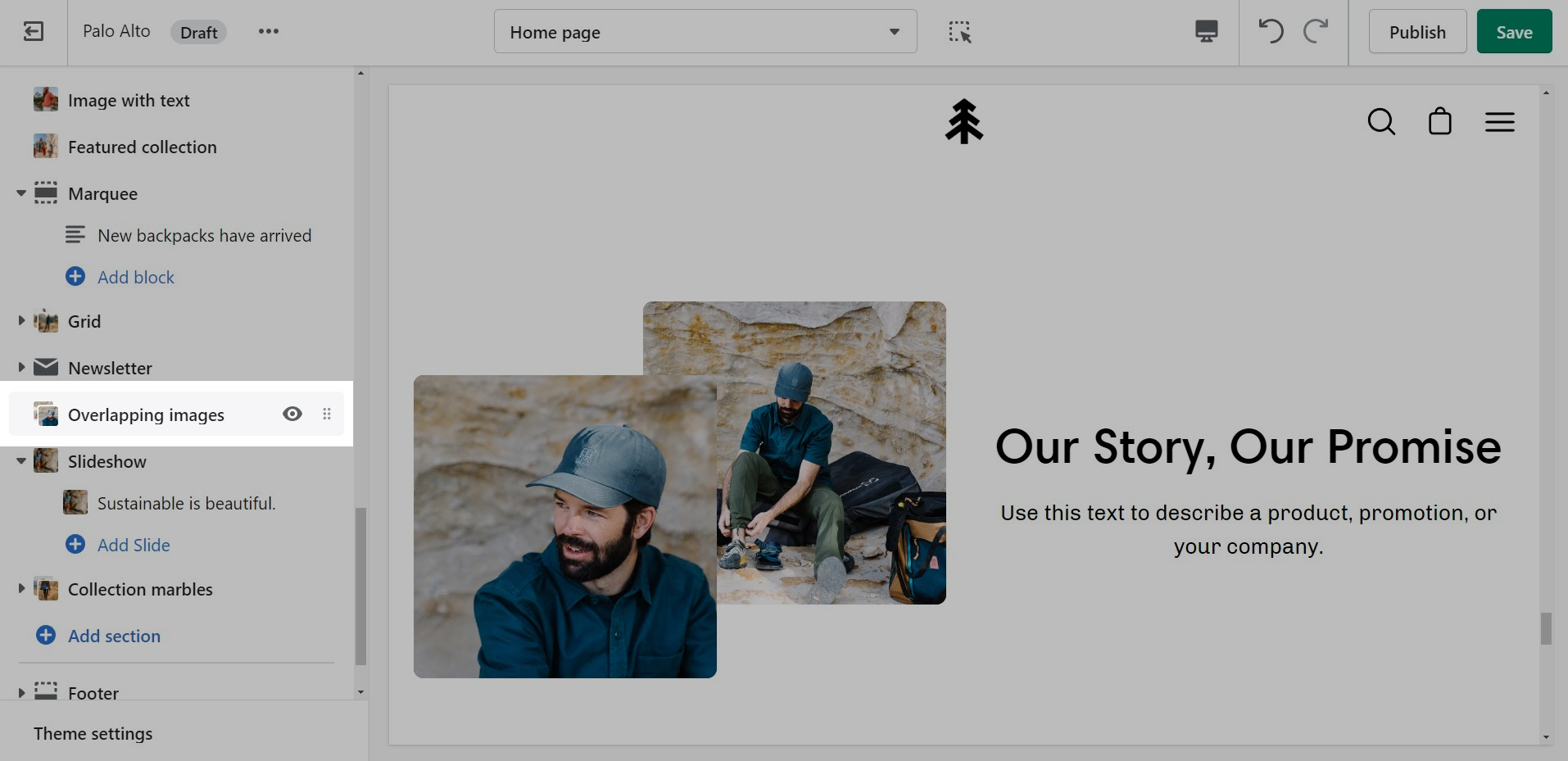Screen dimensions: 1568x761
Task: Open the hamburger menu in preview
Action: point(1499,122)
